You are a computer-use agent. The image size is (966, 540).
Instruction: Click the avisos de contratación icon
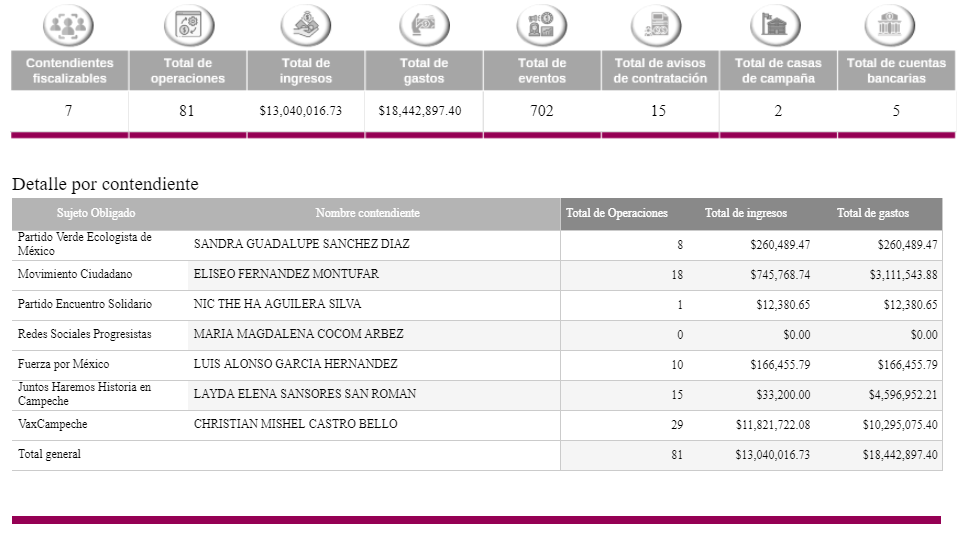(656, 25)
